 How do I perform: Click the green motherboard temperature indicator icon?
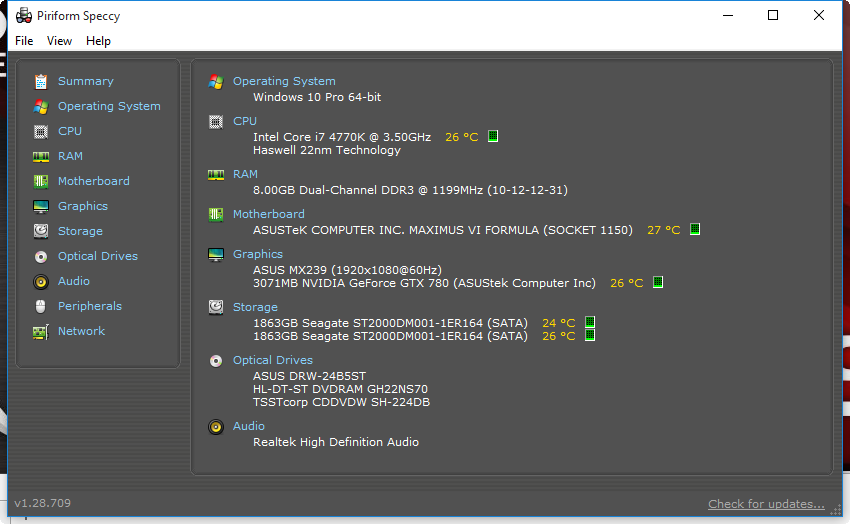[x=694, y=229]
